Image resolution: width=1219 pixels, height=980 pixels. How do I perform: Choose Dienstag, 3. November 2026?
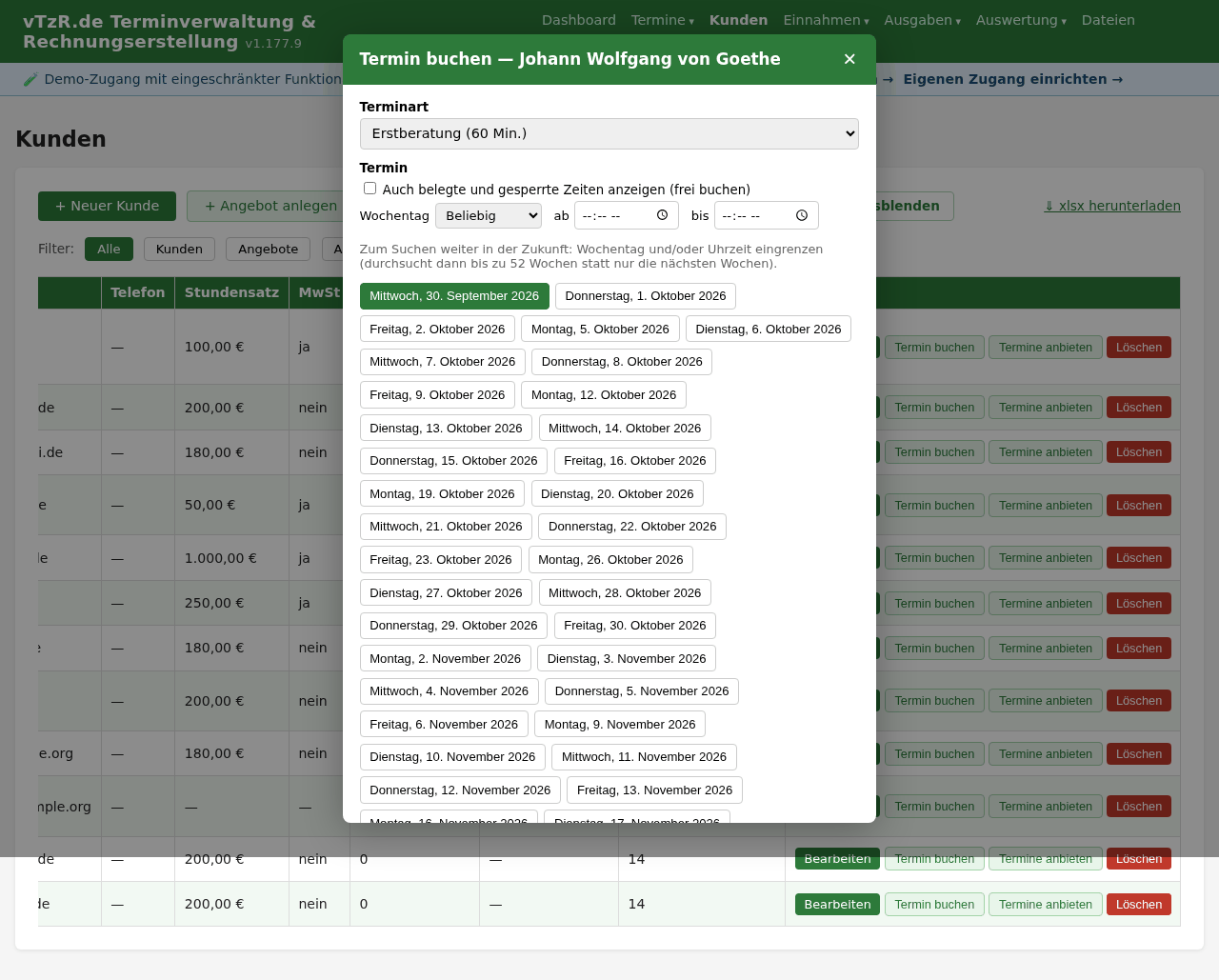click(x=627, y=659)
